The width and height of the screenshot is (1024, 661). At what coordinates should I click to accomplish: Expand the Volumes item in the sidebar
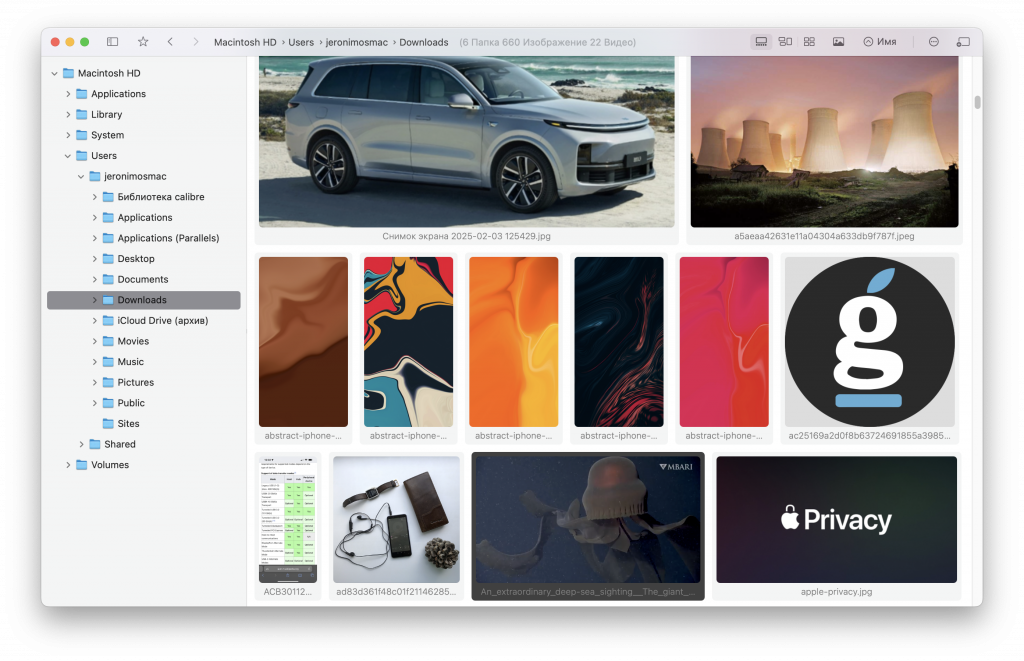coord(67,464)
